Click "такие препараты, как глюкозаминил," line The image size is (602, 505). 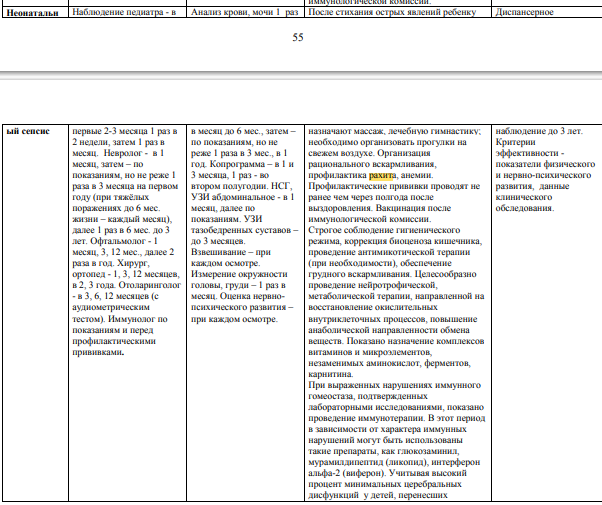coord(384,452)
